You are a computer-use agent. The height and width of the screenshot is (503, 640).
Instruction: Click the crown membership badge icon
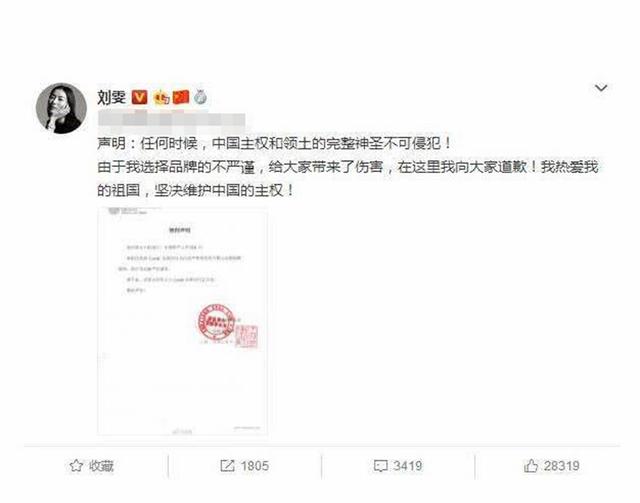point(161,98)
